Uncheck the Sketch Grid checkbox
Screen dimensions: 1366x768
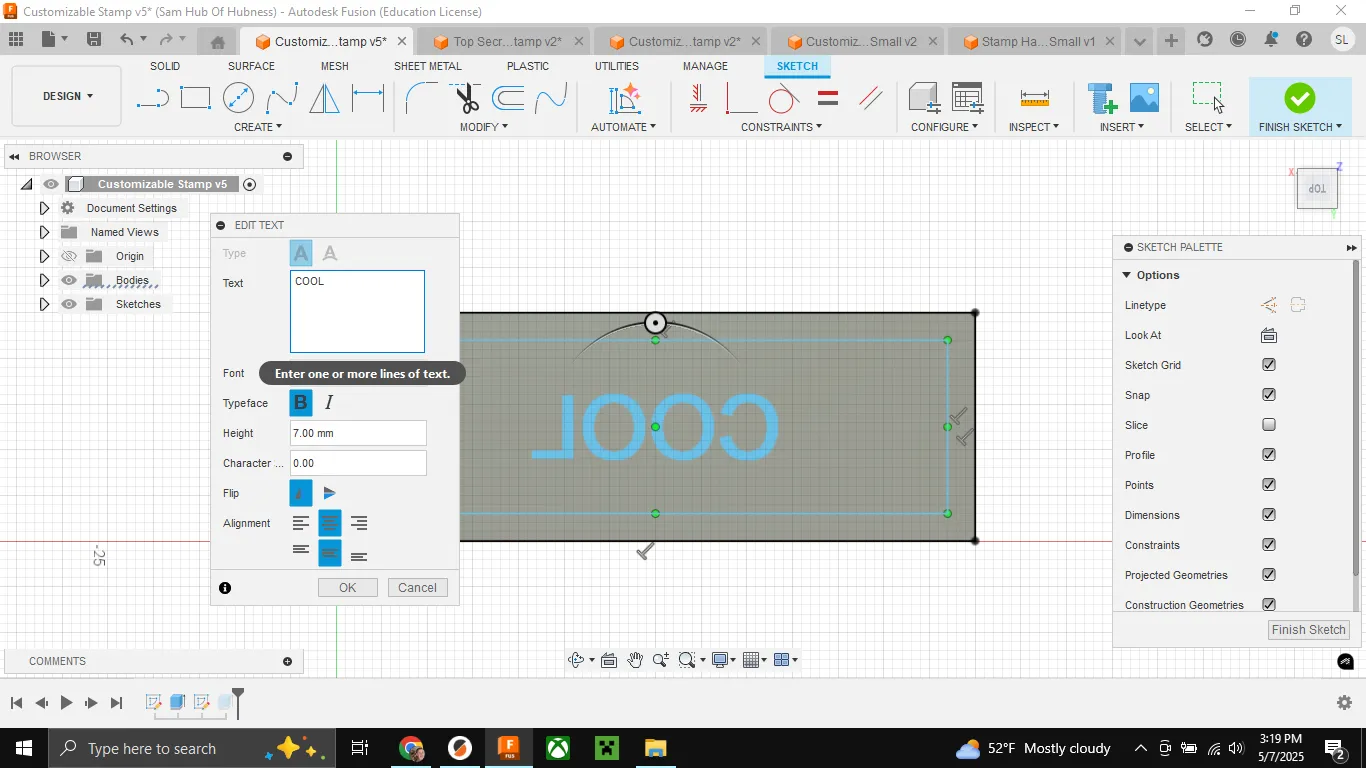click(1269, 365)
